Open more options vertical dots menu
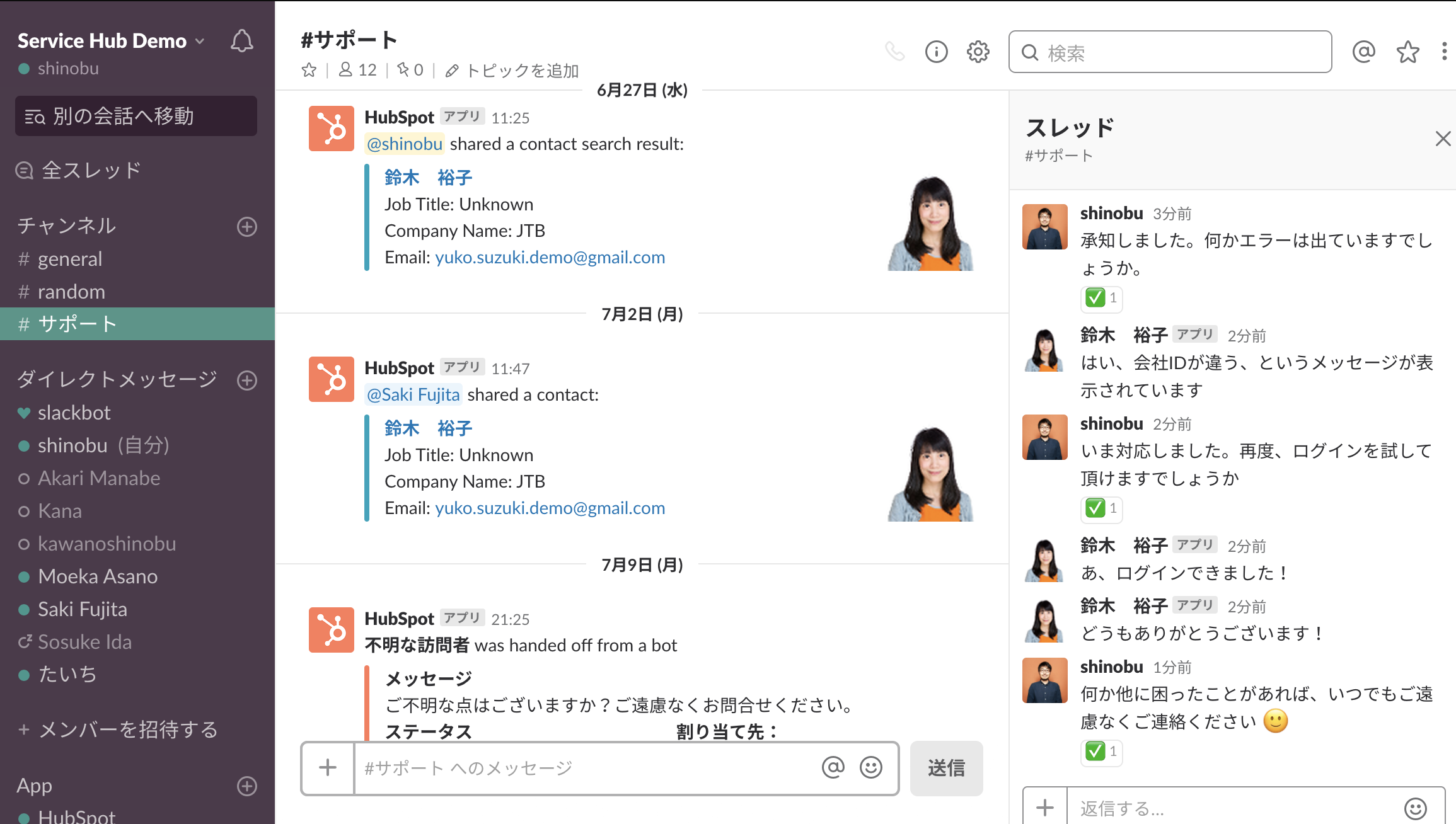Viewport: 1456px width, 824px height. tap(1444, 52)
